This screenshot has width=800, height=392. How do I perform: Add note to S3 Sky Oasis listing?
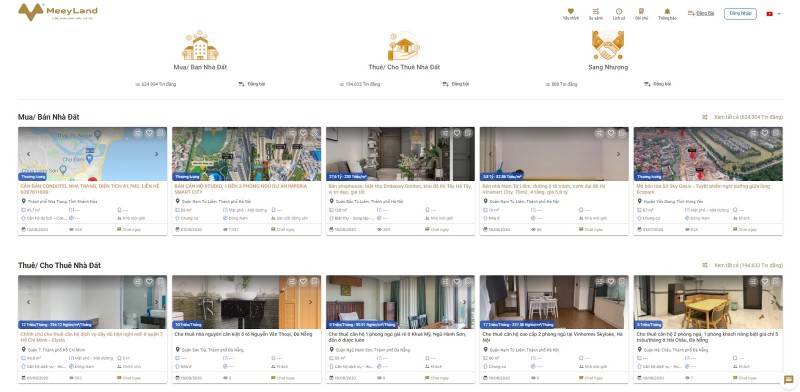pyautogui.click(x=776, y=133)
